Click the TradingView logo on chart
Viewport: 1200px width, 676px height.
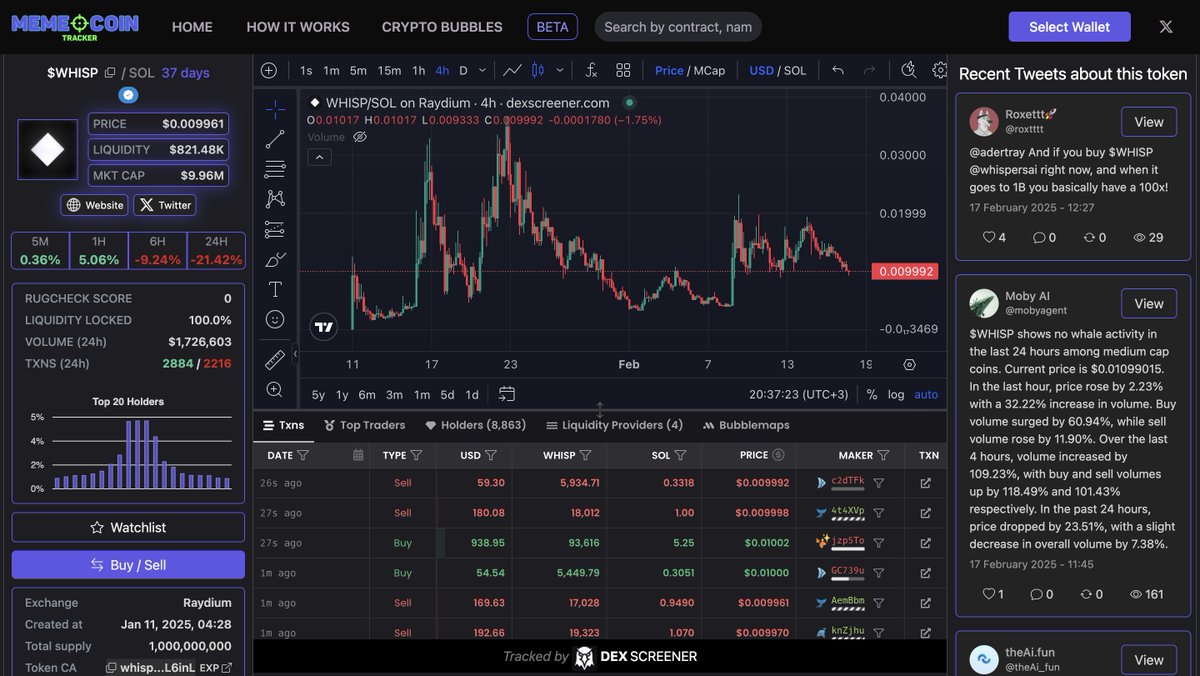[323, 326]
